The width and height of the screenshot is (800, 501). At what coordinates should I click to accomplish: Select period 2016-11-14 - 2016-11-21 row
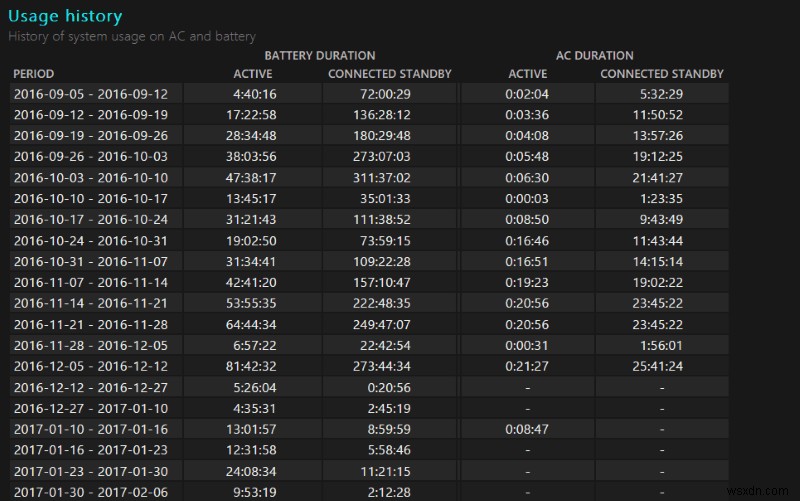click(91, 304)
